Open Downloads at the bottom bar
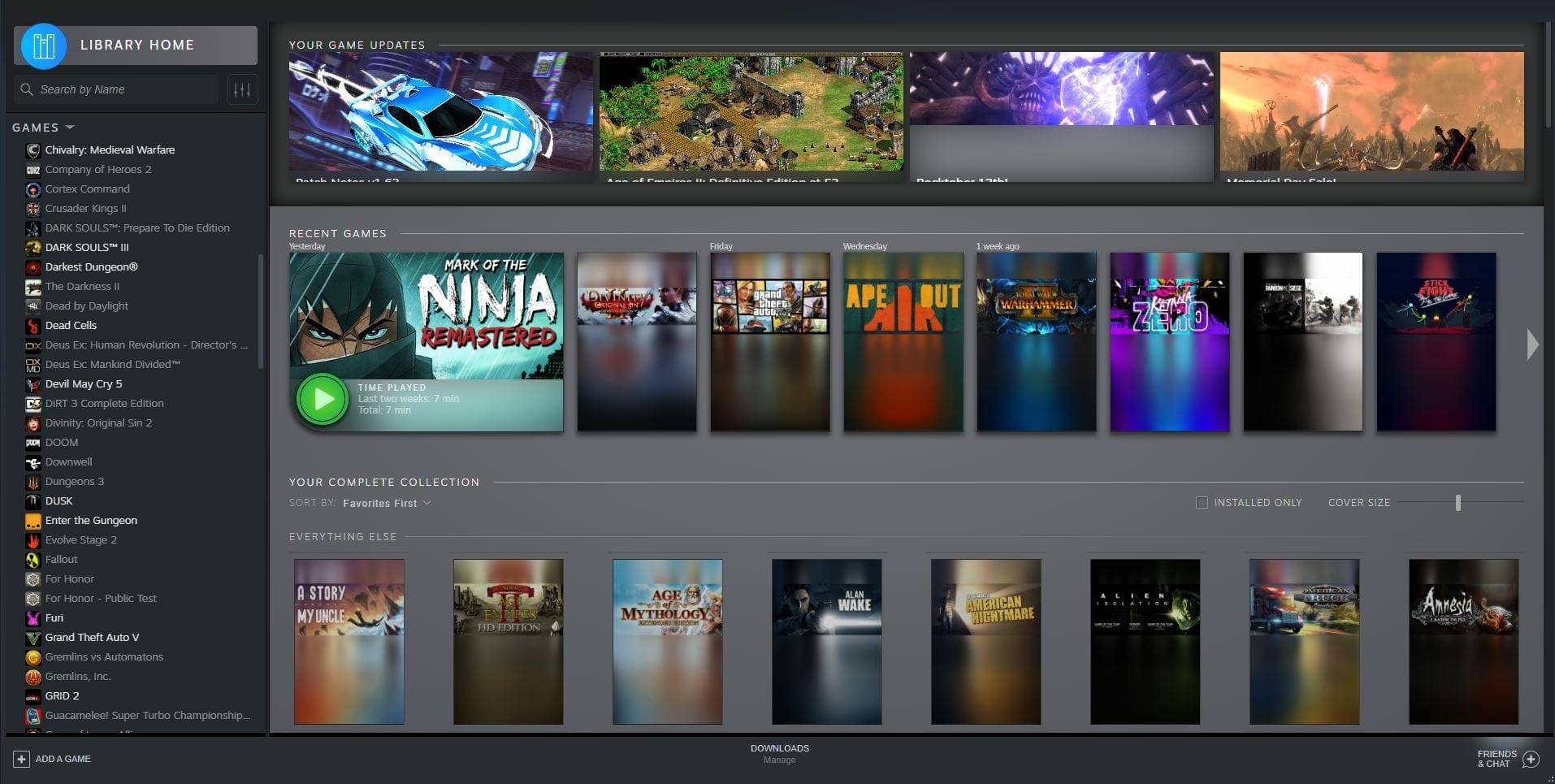 tap(779, 748)
